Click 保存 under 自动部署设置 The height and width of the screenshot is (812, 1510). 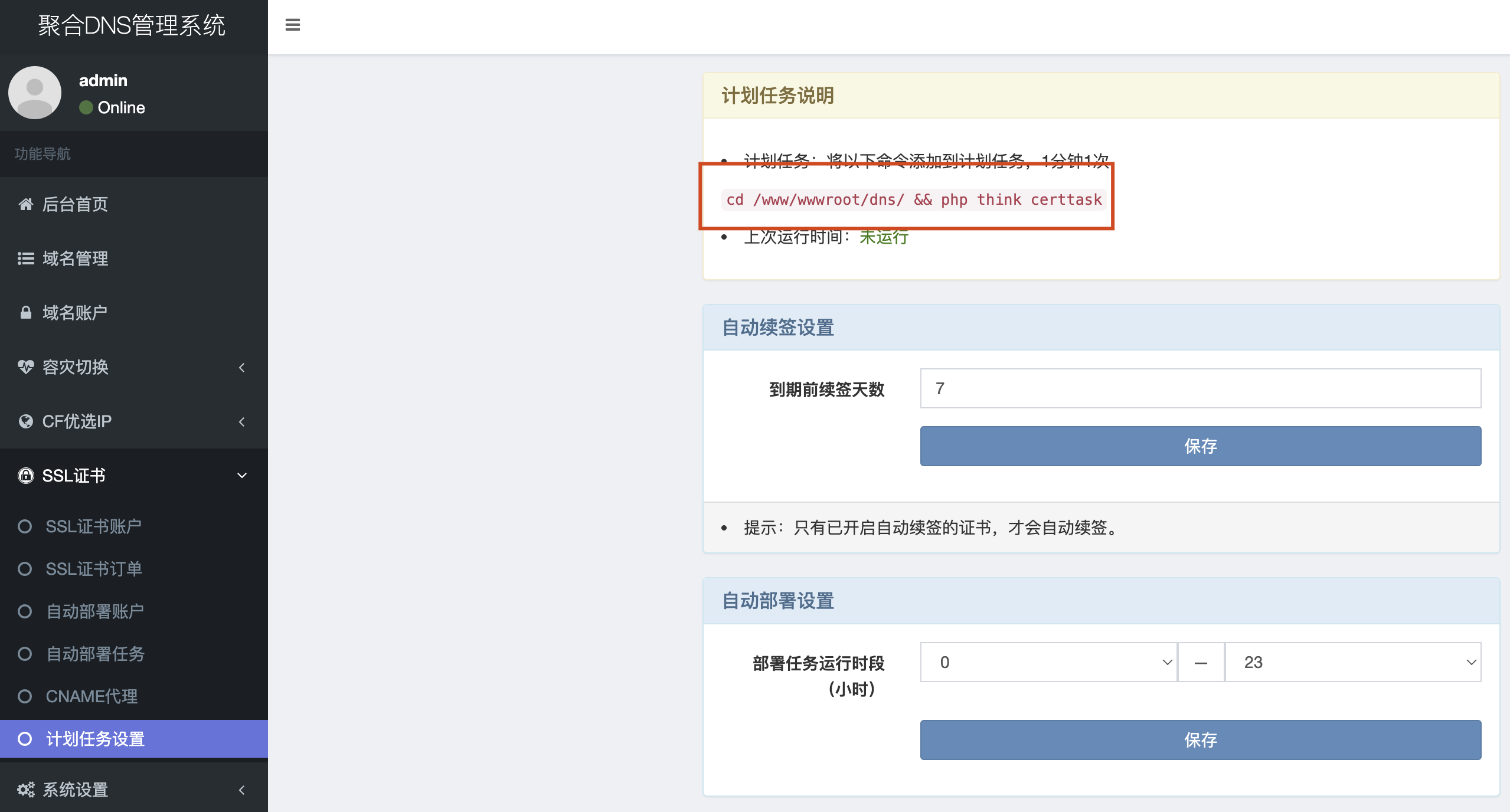pyautogui.click(x=1199, y=739)
